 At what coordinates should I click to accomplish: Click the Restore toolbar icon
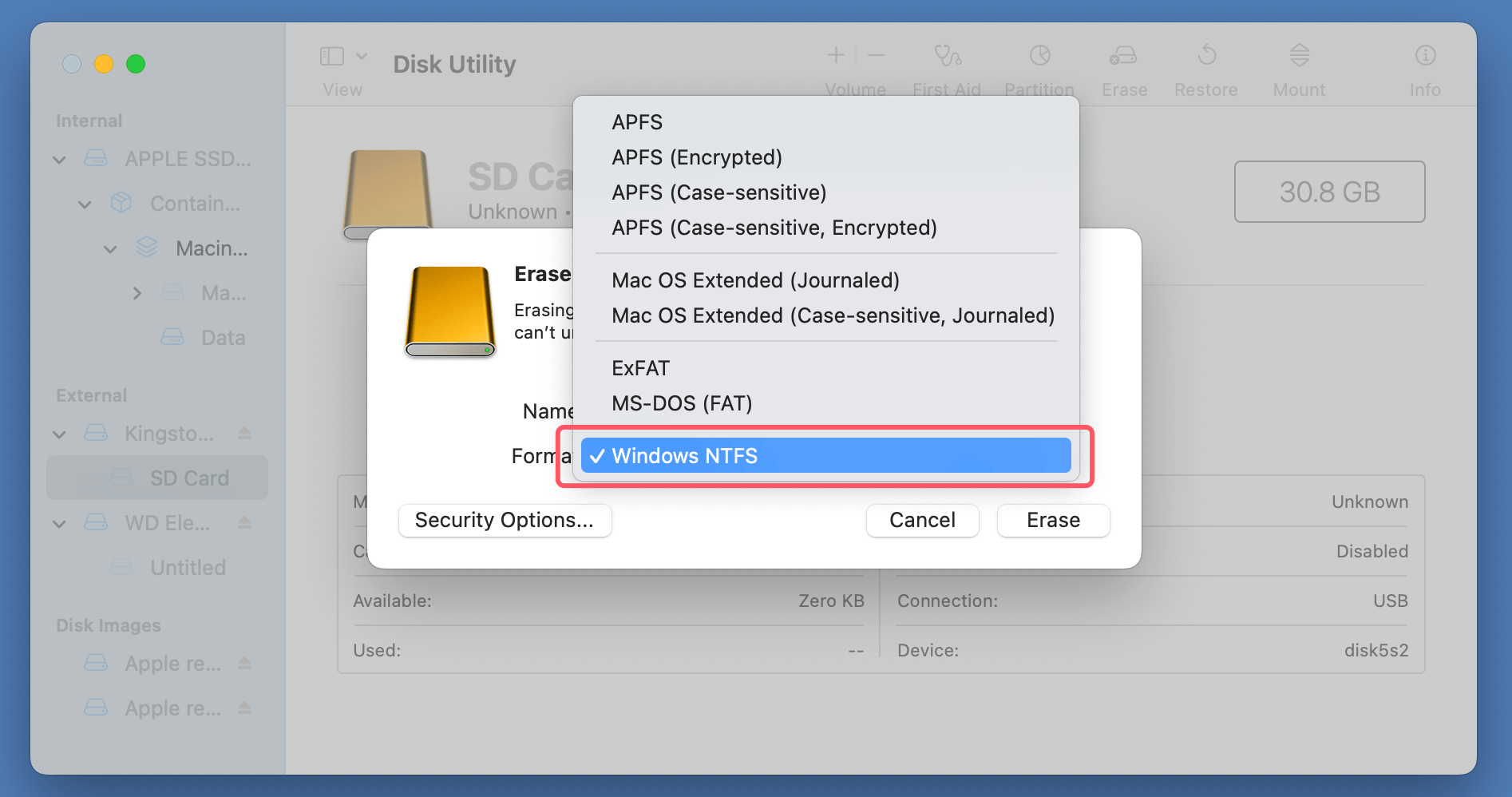pyautogui.click(x=1205, y=68)
